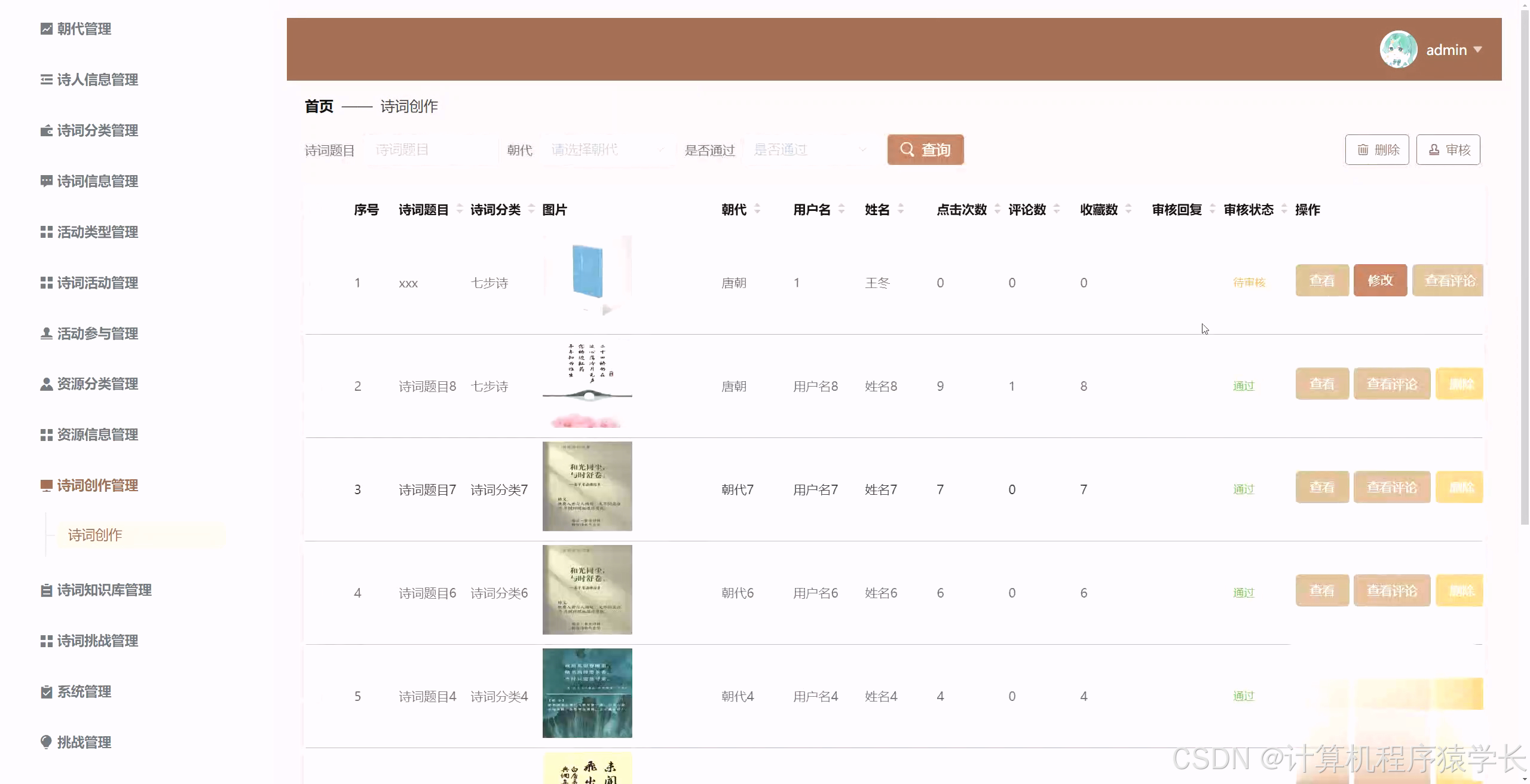
Task: Select the 诗人信息管理 poet info icon
Action: (46, 79)
